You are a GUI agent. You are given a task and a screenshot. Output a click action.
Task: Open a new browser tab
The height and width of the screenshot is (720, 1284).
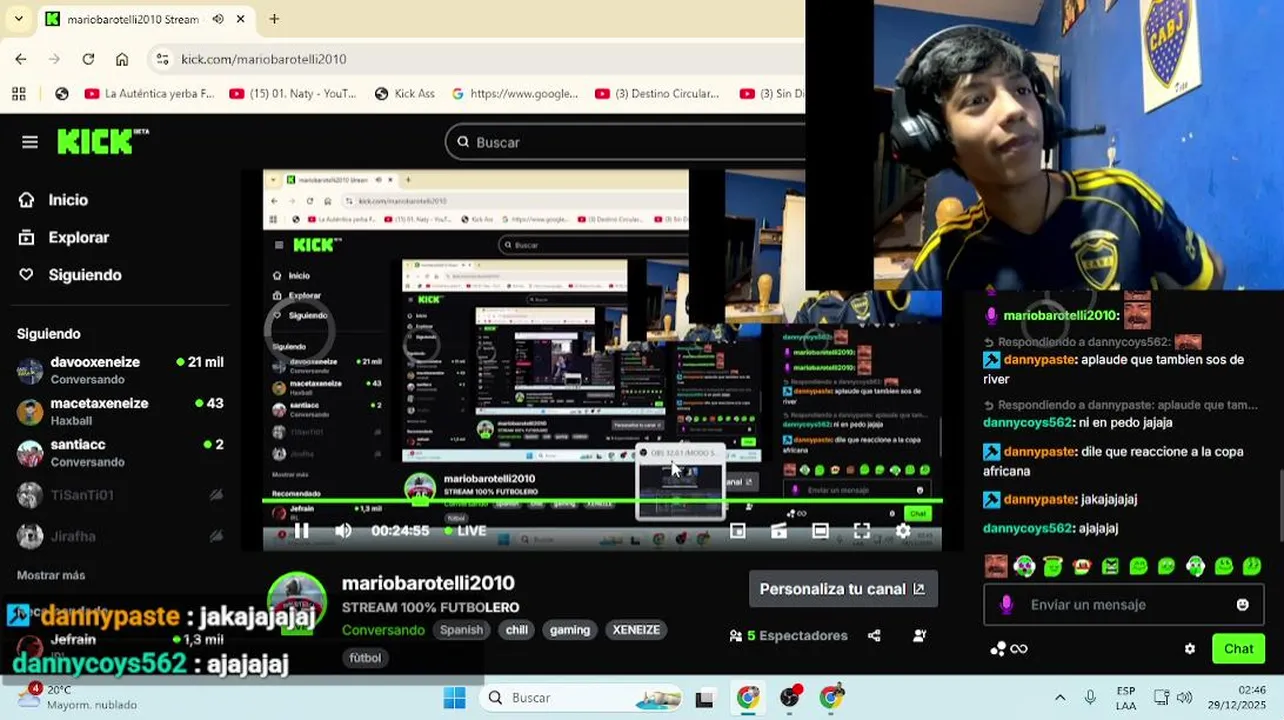click(274, 19)
